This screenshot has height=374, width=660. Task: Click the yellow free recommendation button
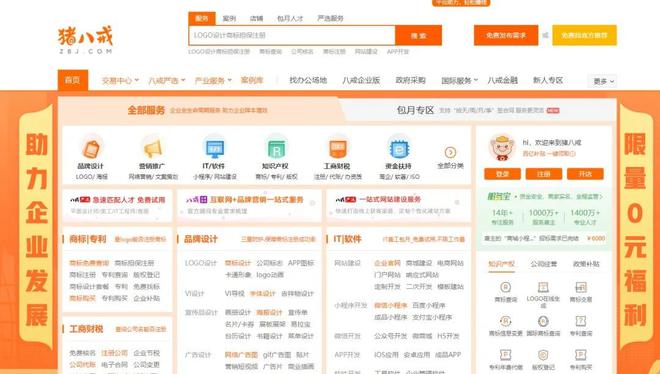[585, 35]
